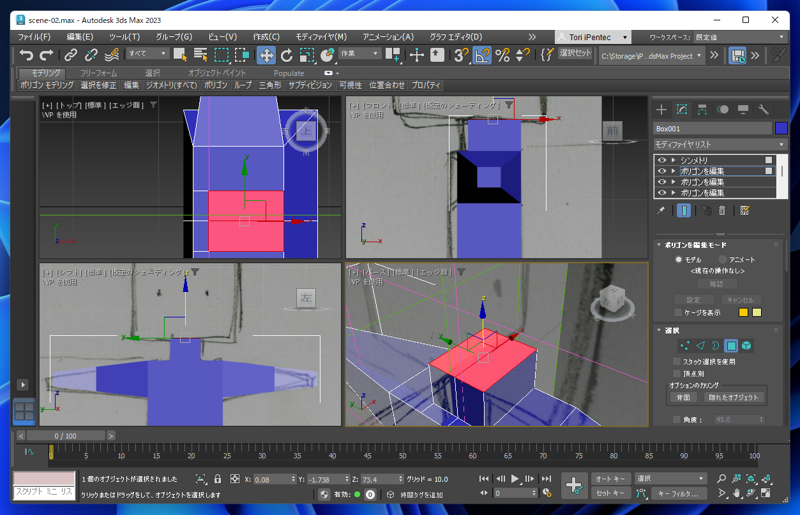Click the orange cage color swatch
The image size is (800, 515).
coord(743,312)
